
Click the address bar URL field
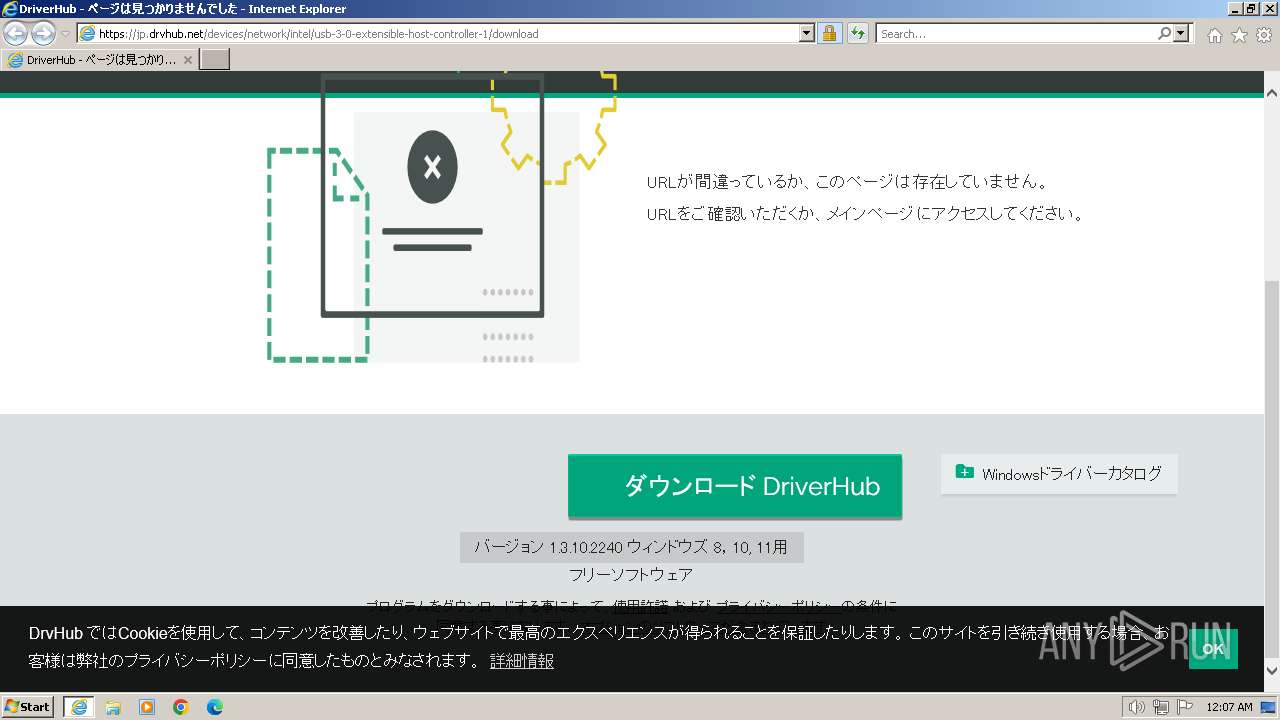(438, 33)
